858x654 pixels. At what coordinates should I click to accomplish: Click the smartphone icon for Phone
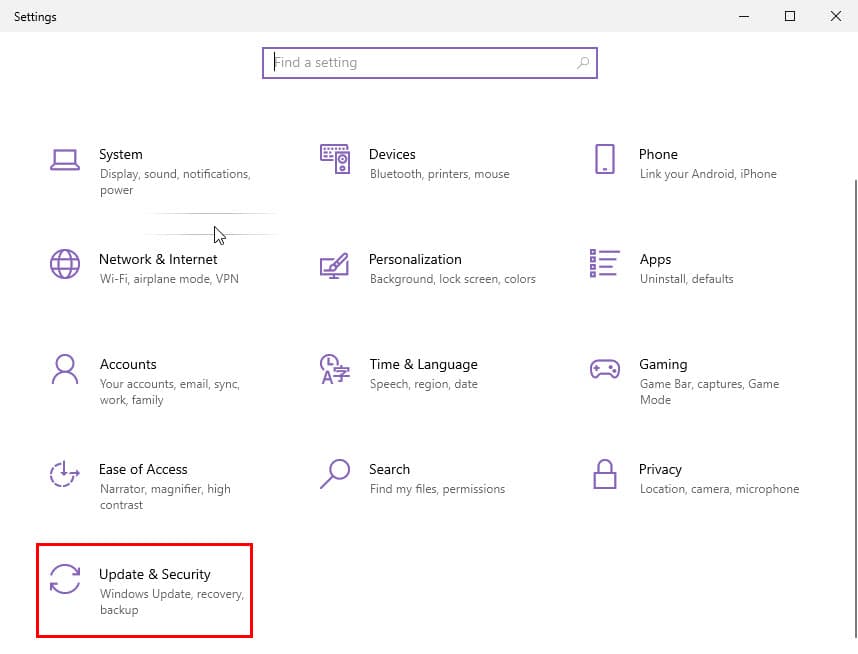tap(605, 159)
